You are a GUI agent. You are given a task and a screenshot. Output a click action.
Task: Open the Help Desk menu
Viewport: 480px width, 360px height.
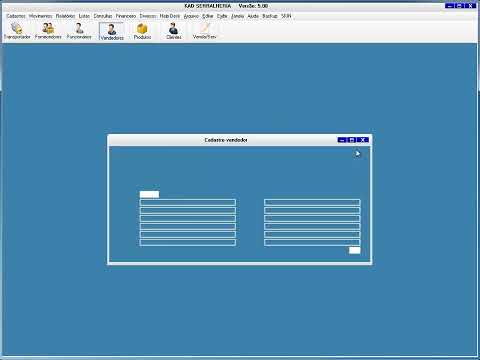tap(170, 16)
